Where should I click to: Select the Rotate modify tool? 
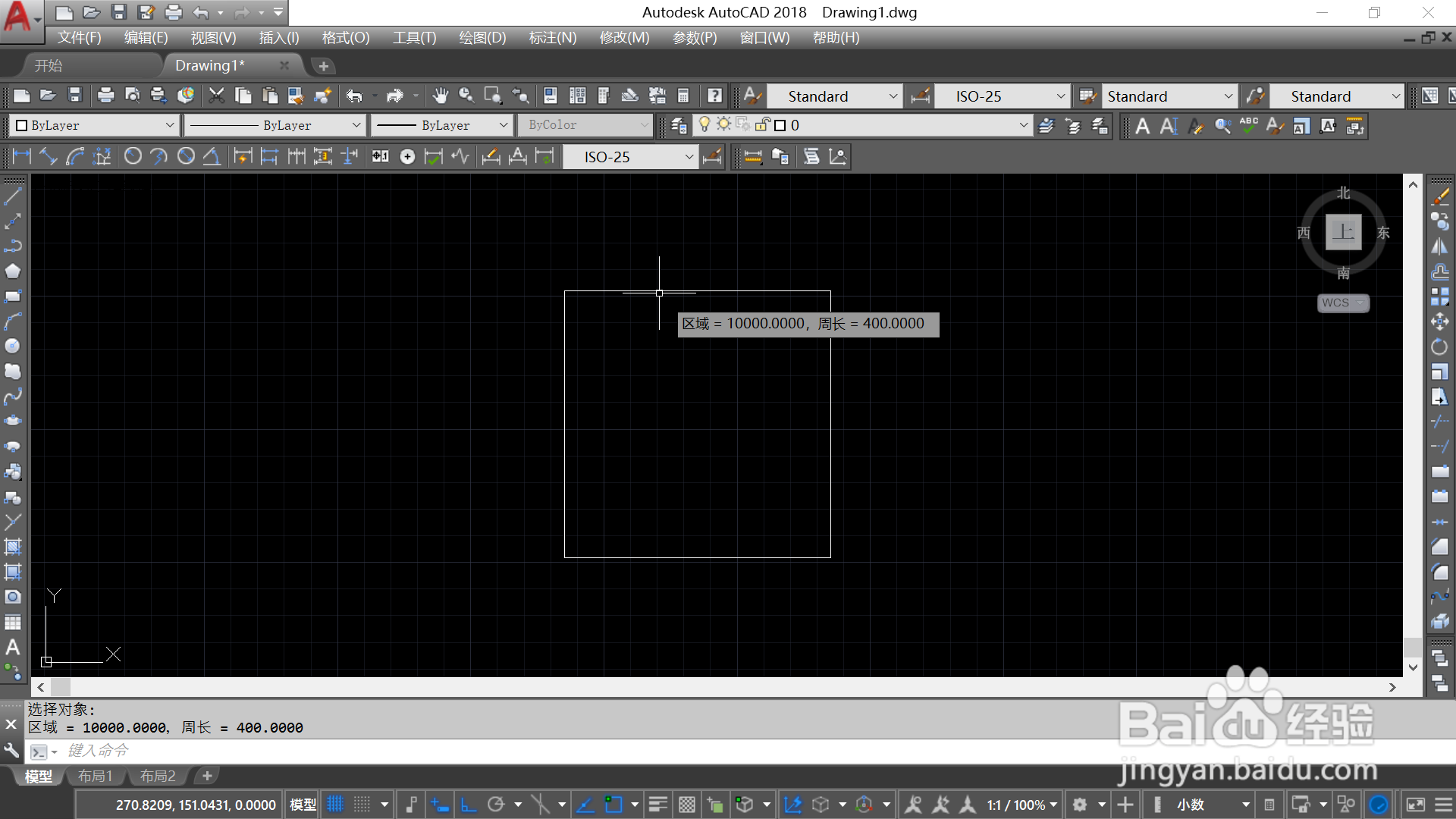pyautogui.click(x=1439, y=347)
